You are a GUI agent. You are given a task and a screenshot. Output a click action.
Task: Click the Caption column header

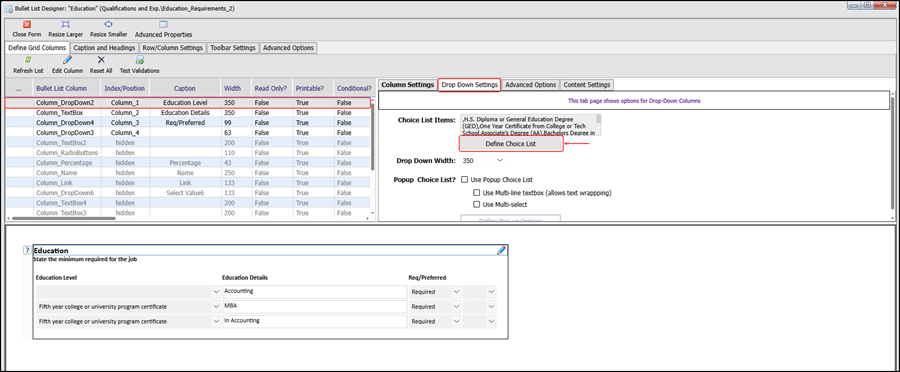click(185, 88)
